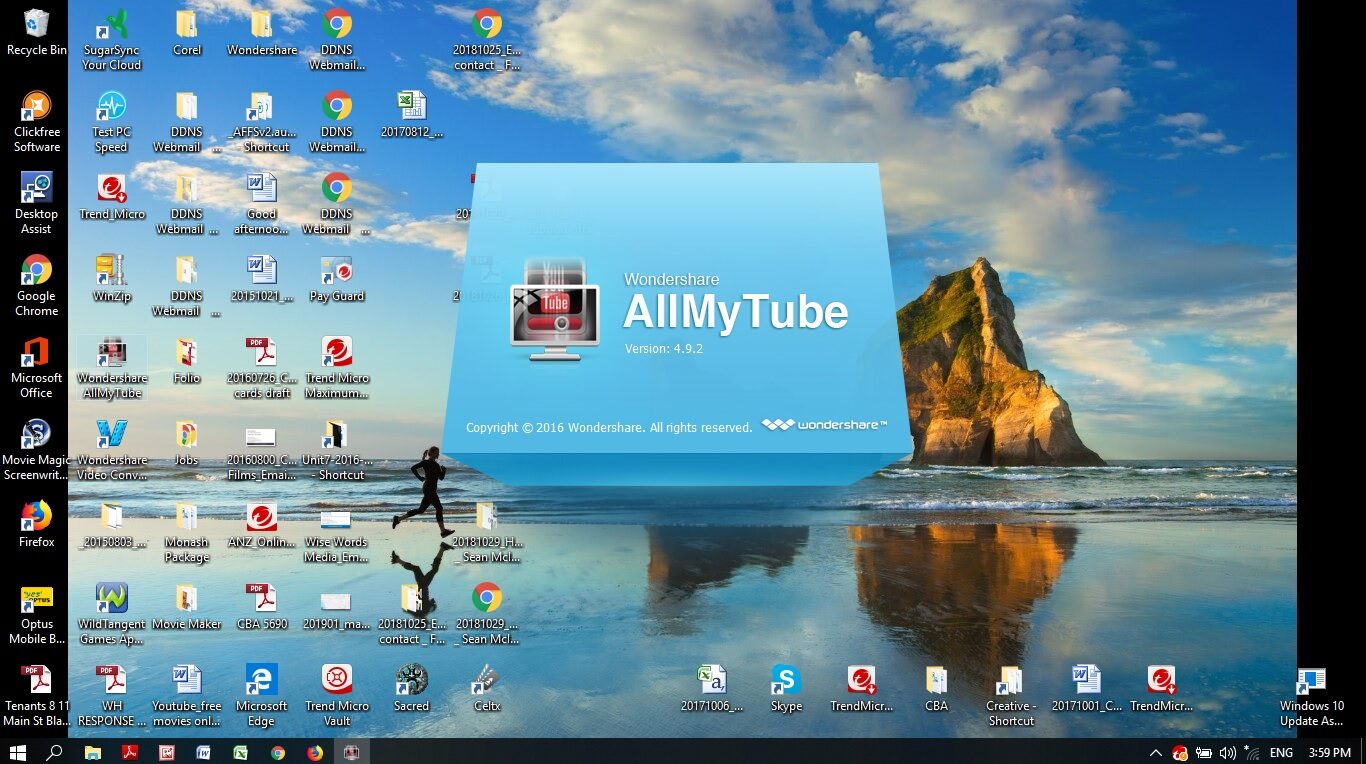Launch Test PC Speed shortcut
The height and width of the screenshot is (764, 1366).
[x=112, y=122]
